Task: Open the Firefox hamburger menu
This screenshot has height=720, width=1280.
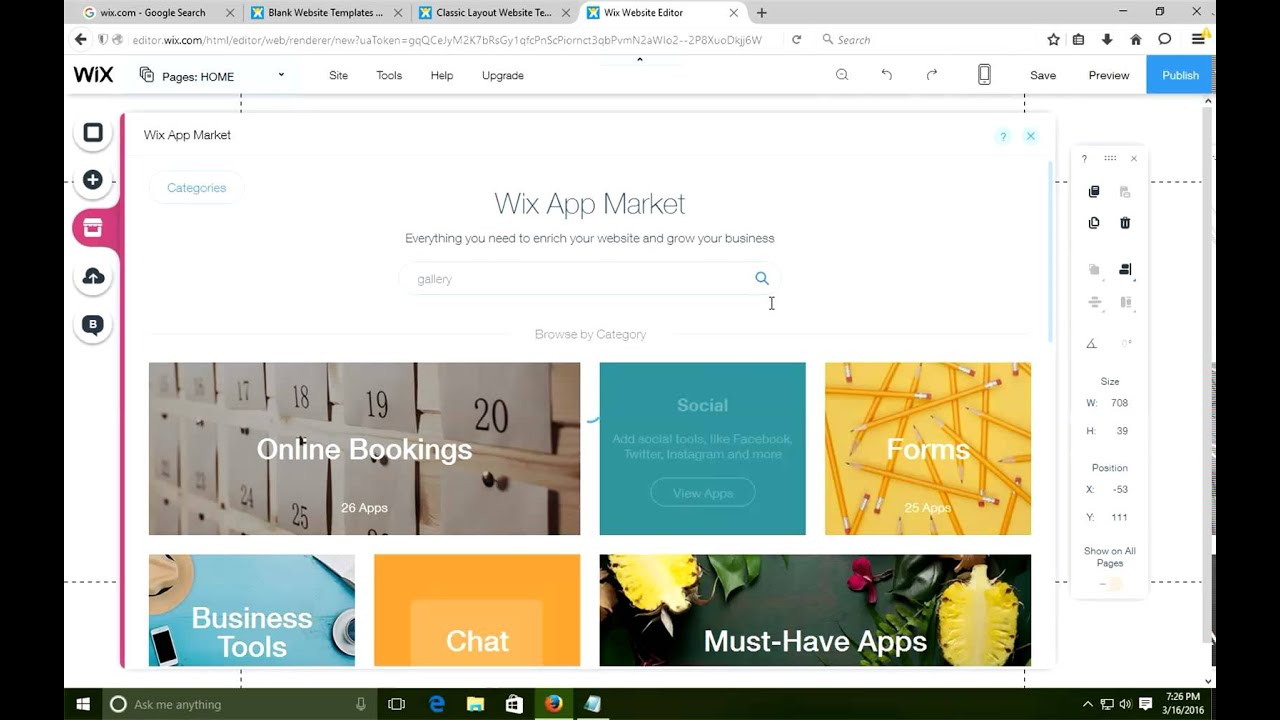Action: pyautogui.click(x=1198, y=40)
